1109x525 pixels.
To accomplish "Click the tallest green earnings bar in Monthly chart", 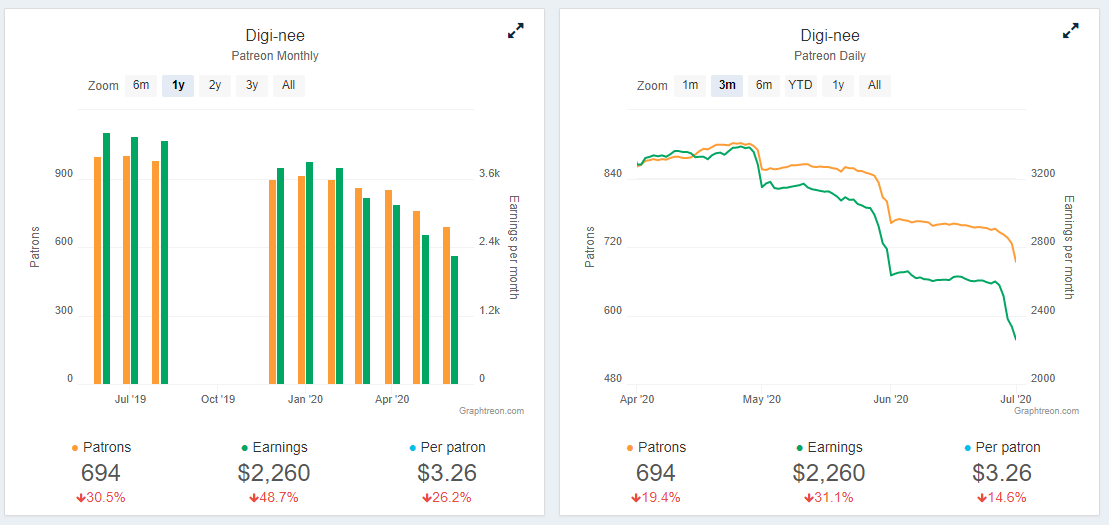I will (107, 258).
